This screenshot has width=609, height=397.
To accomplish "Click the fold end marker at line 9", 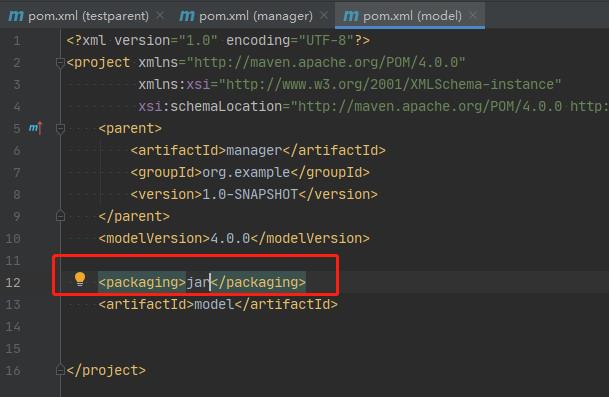I will (60, 216).
